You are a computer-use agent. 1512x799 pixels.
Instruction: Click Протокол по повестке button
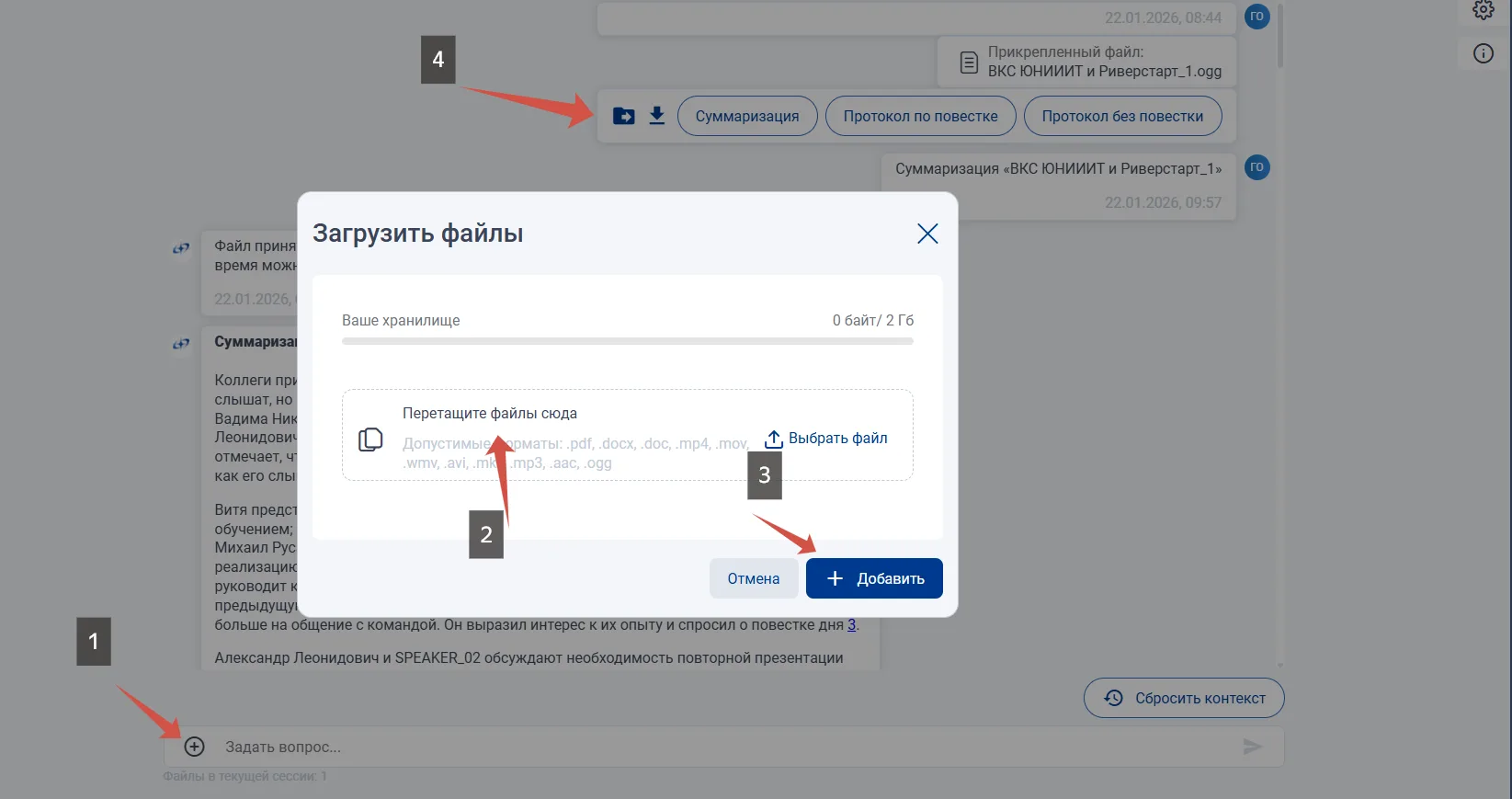921,116
